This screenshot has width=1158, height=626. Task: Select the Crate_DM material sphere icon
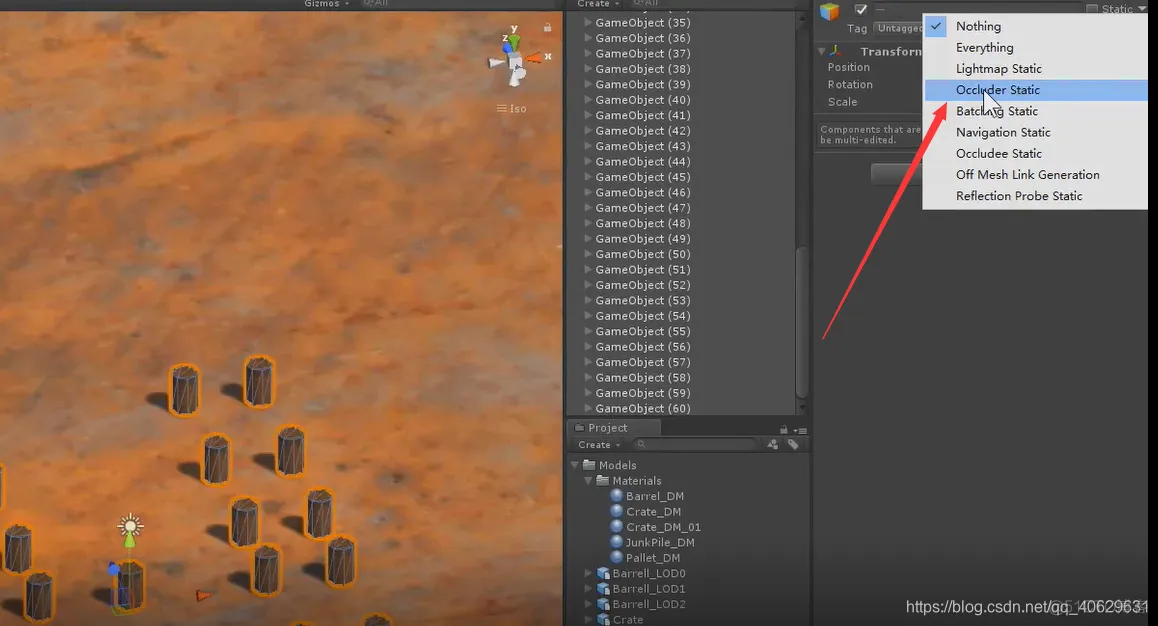tap(617, 511)
